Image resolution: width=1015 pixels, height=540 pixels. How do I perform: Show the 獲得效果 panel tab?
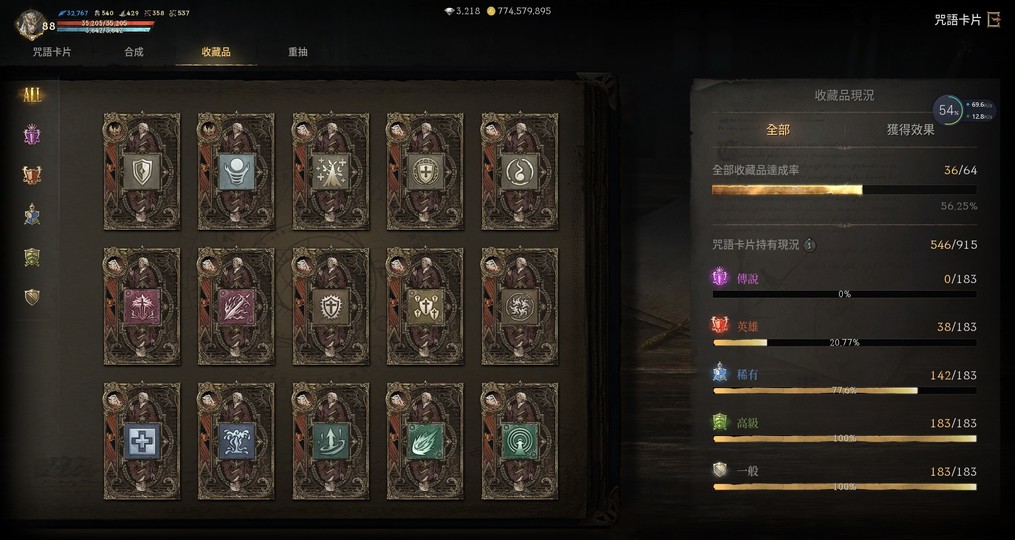(911, 130)
